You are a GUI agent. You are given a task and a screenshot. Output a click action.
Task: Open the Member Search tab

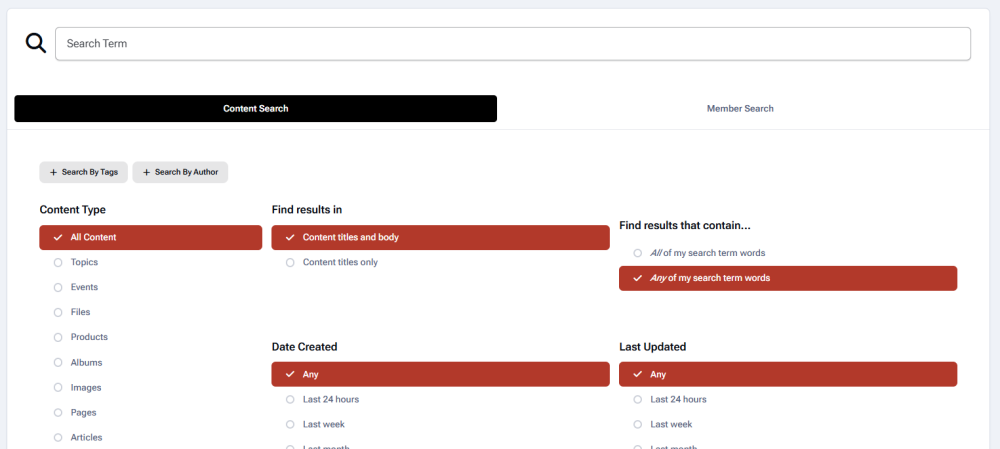coord(739,109)
